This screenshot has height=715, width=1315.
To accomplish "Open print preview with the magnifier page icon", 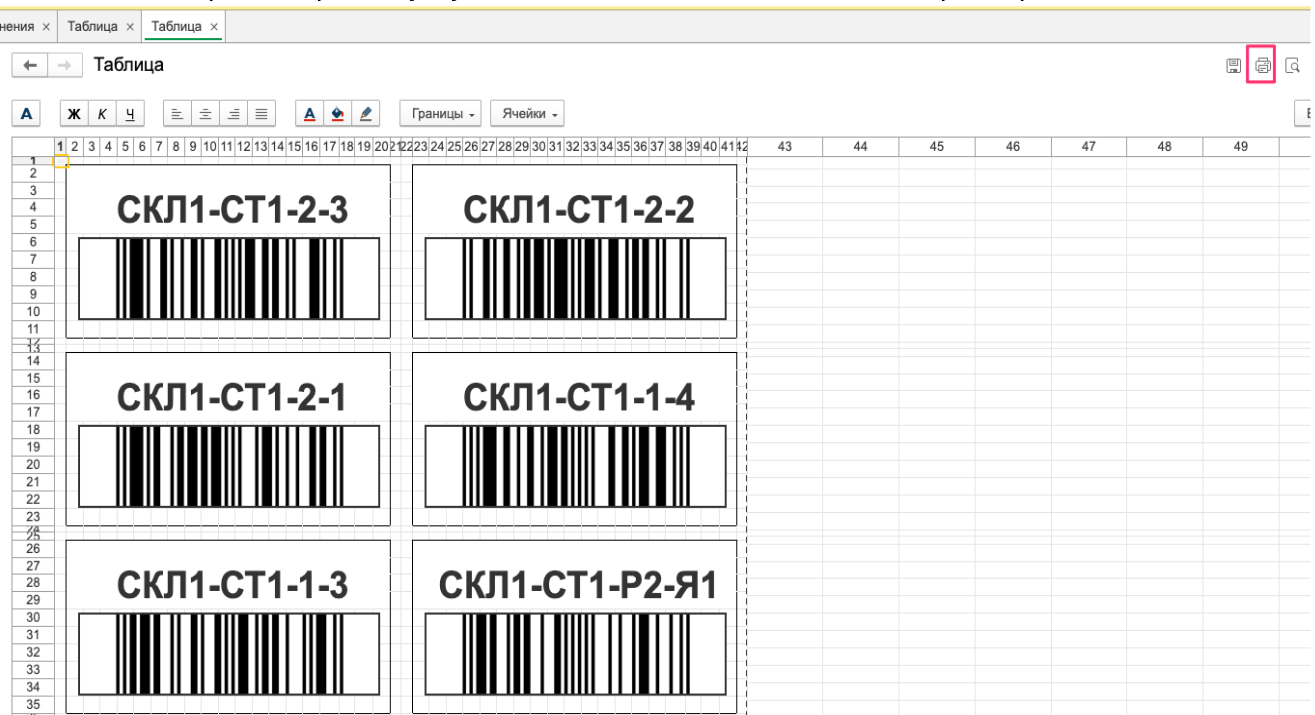I will pos(1292,66).
